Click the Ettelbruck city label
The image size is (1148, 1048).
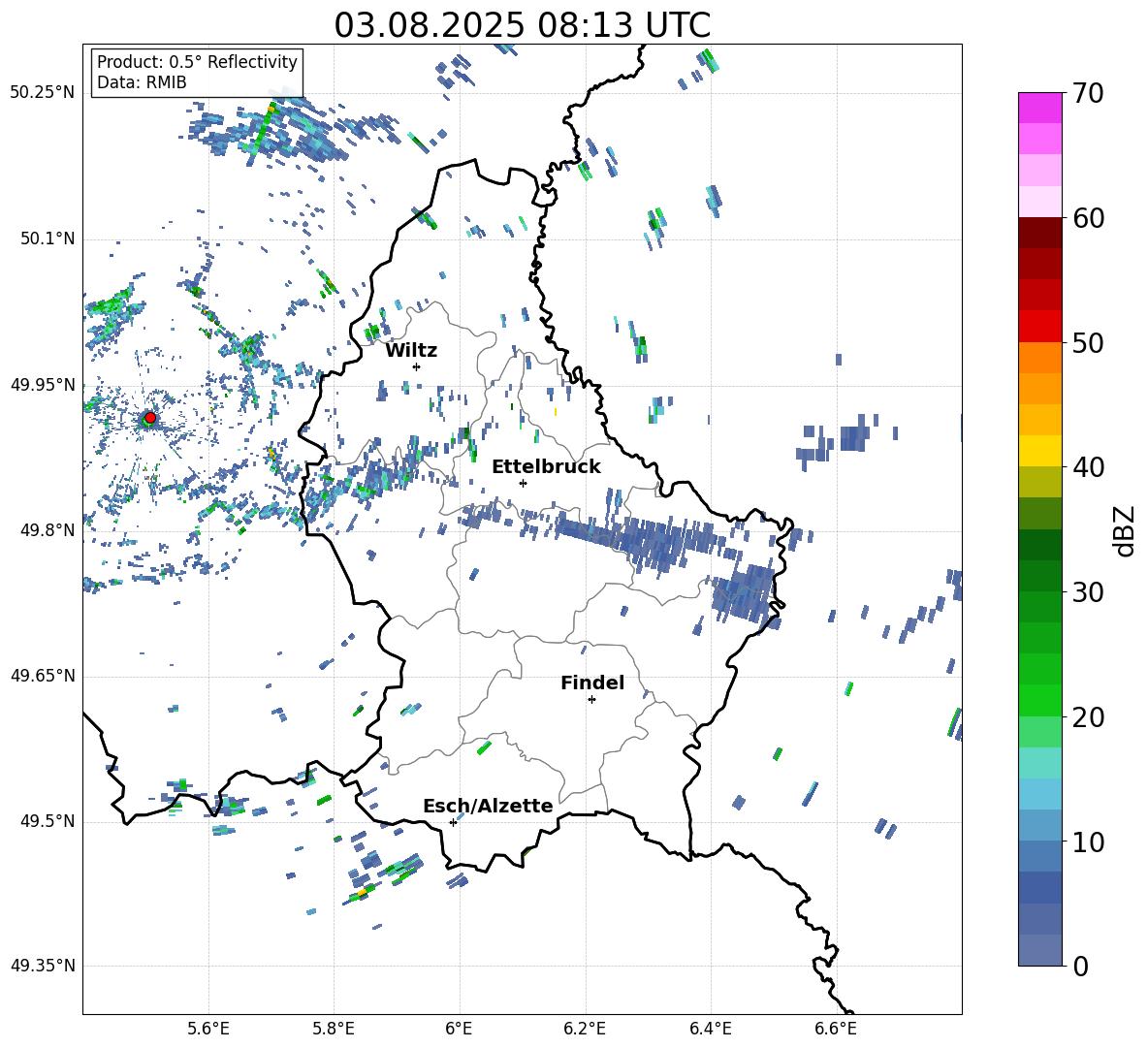click(x=546, y=467)
